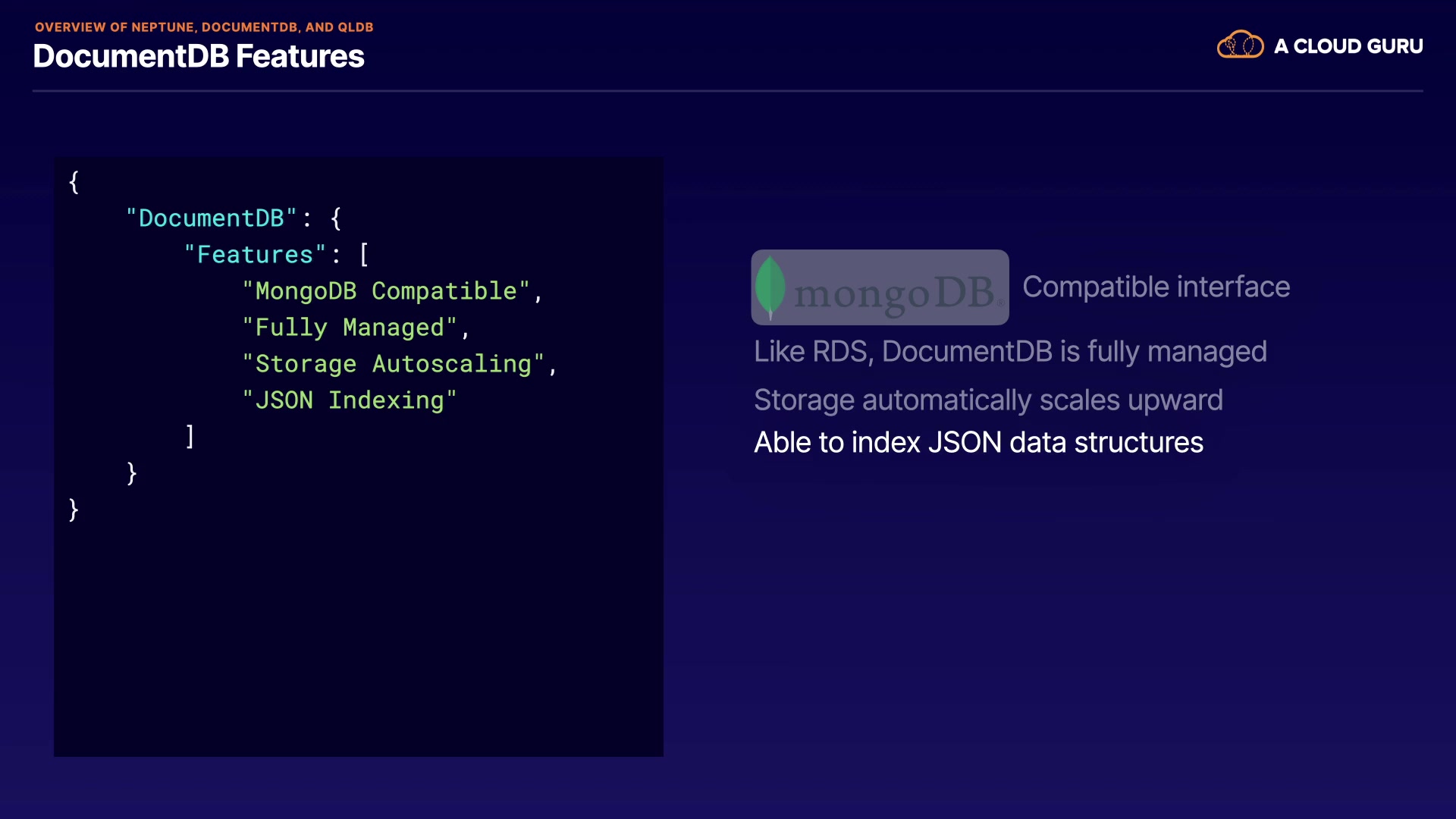Click the Compatible interface text
1456x819 pixels.
1156,287
